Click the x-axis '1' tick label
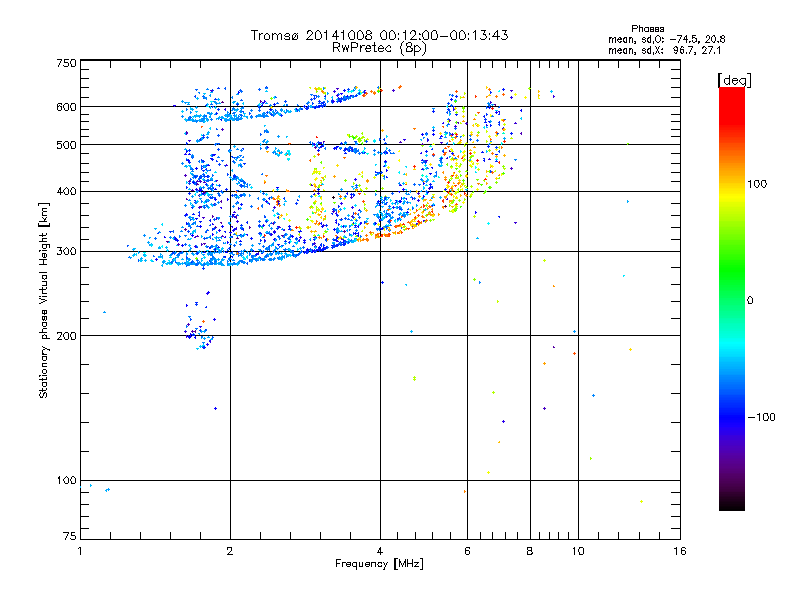Screen dimensions: 800x600 [80, 551]
